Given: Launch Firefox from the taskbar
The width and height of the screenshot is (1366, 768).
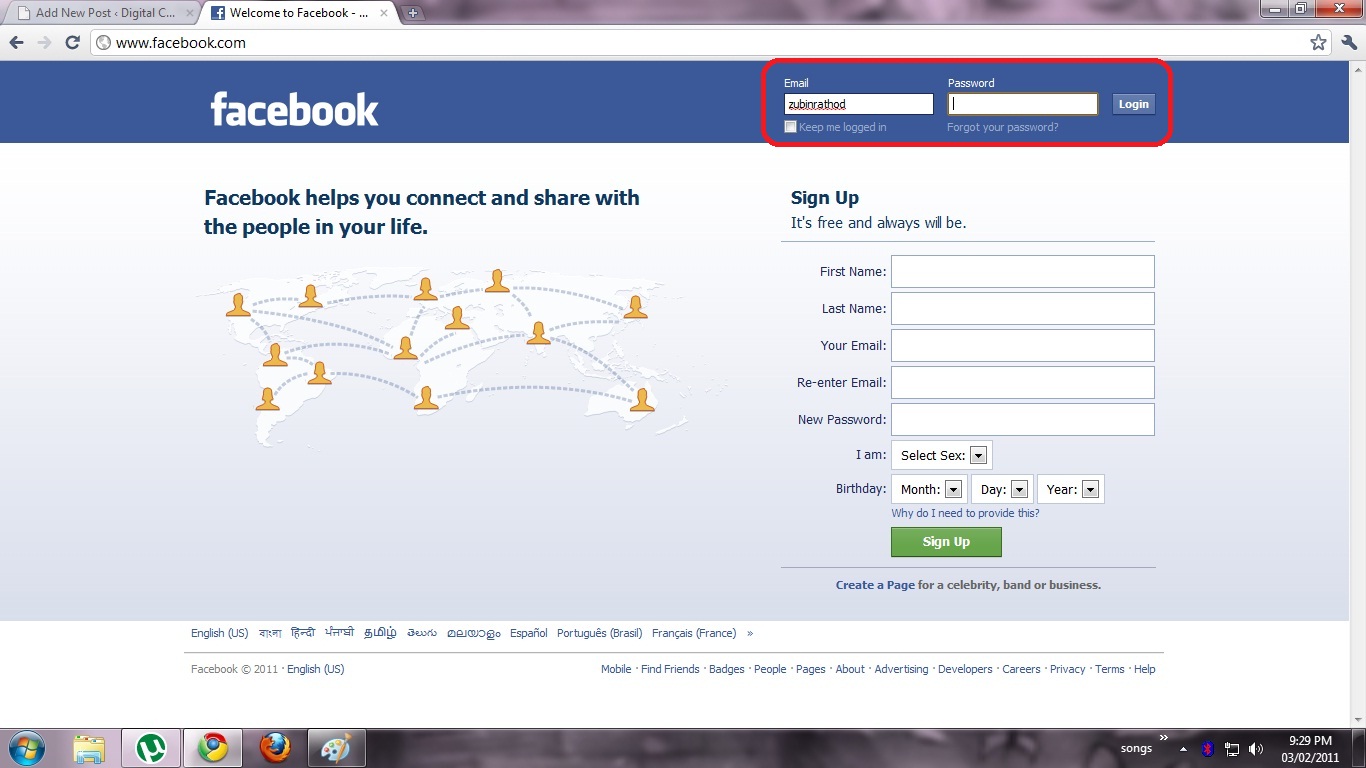Looking at the screenshot, I should pos(274,748).
